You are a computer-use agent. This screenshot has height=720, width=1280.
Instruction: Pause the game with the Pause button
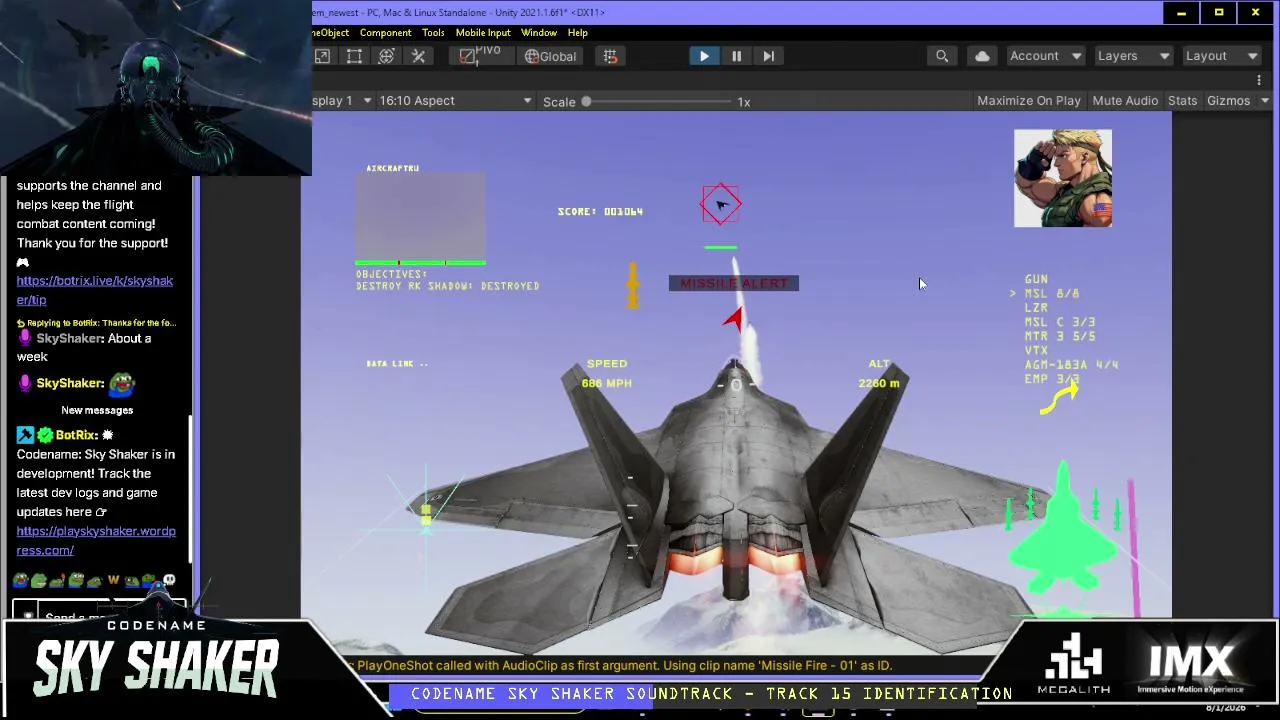[x=736, y=56]
